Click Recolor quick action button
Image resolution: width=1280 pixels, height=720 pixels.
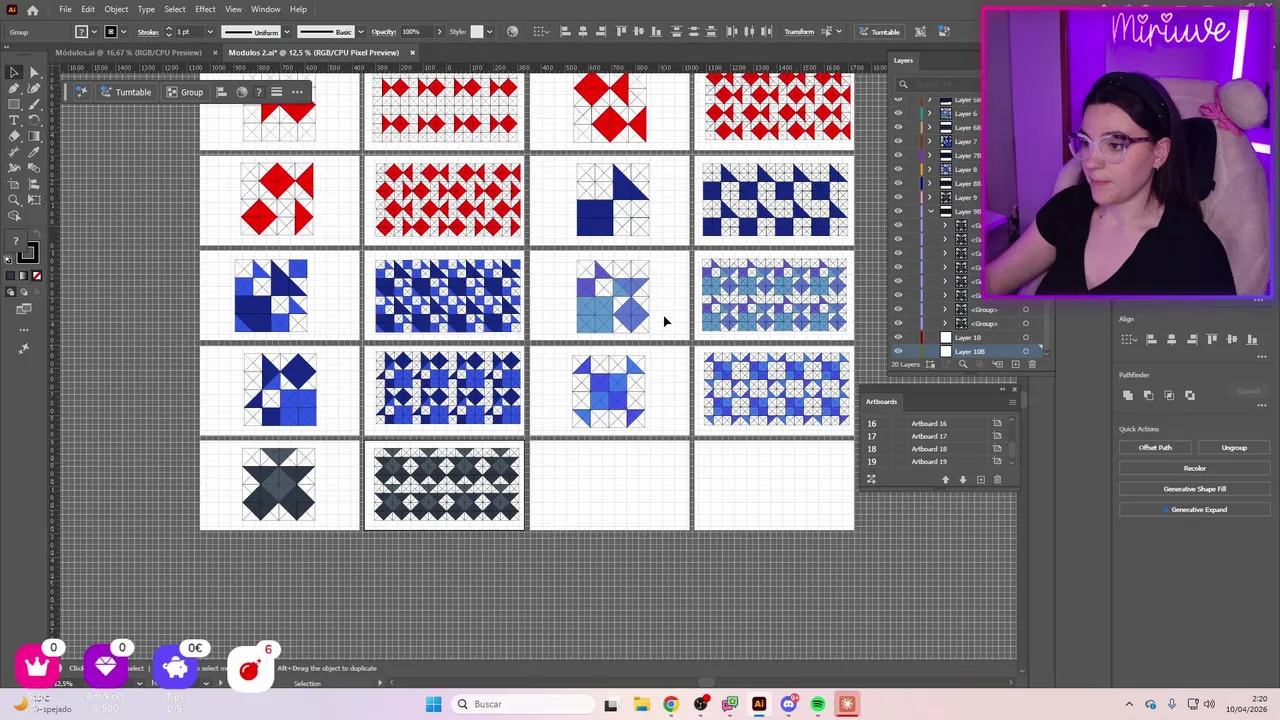coord(1195,468)
